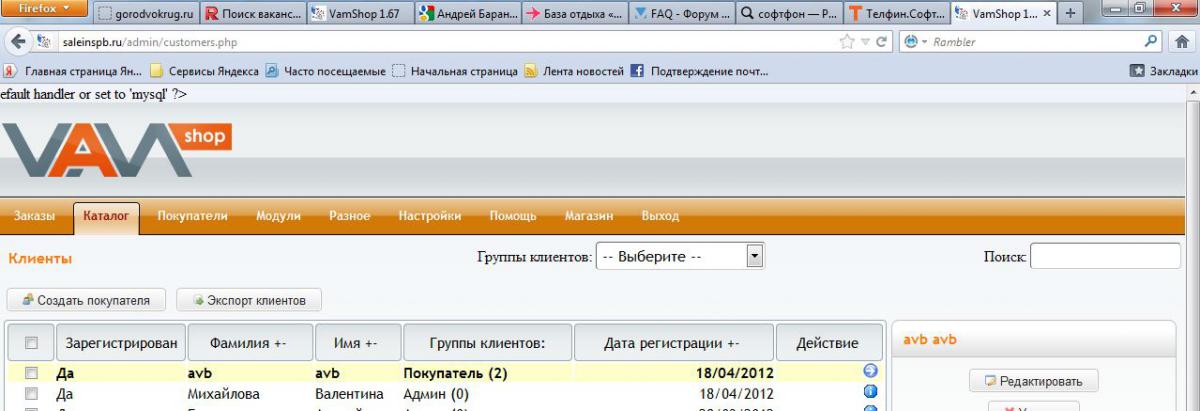Bookmark this page with the star icon

point(847,42)
